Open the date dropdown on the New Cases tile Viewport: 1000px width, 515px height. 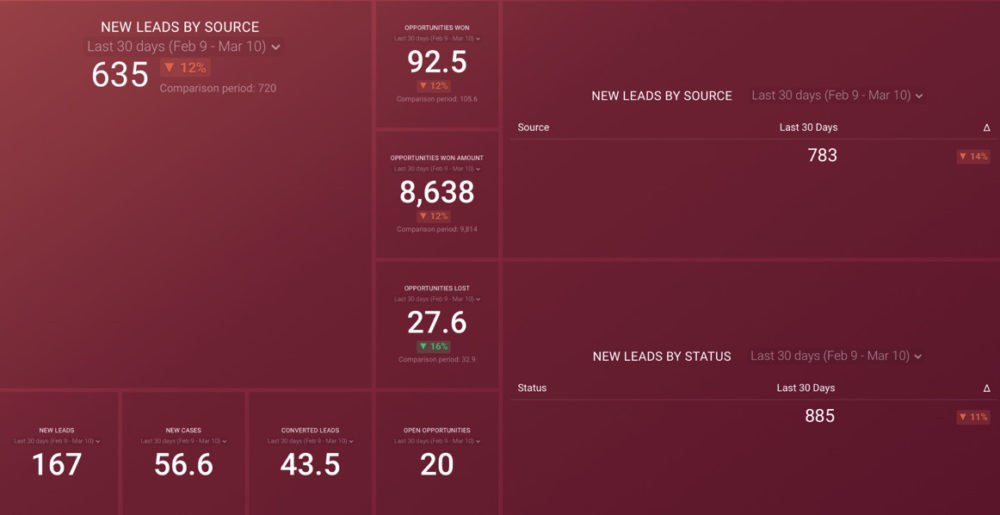click(x=184, y=441)
